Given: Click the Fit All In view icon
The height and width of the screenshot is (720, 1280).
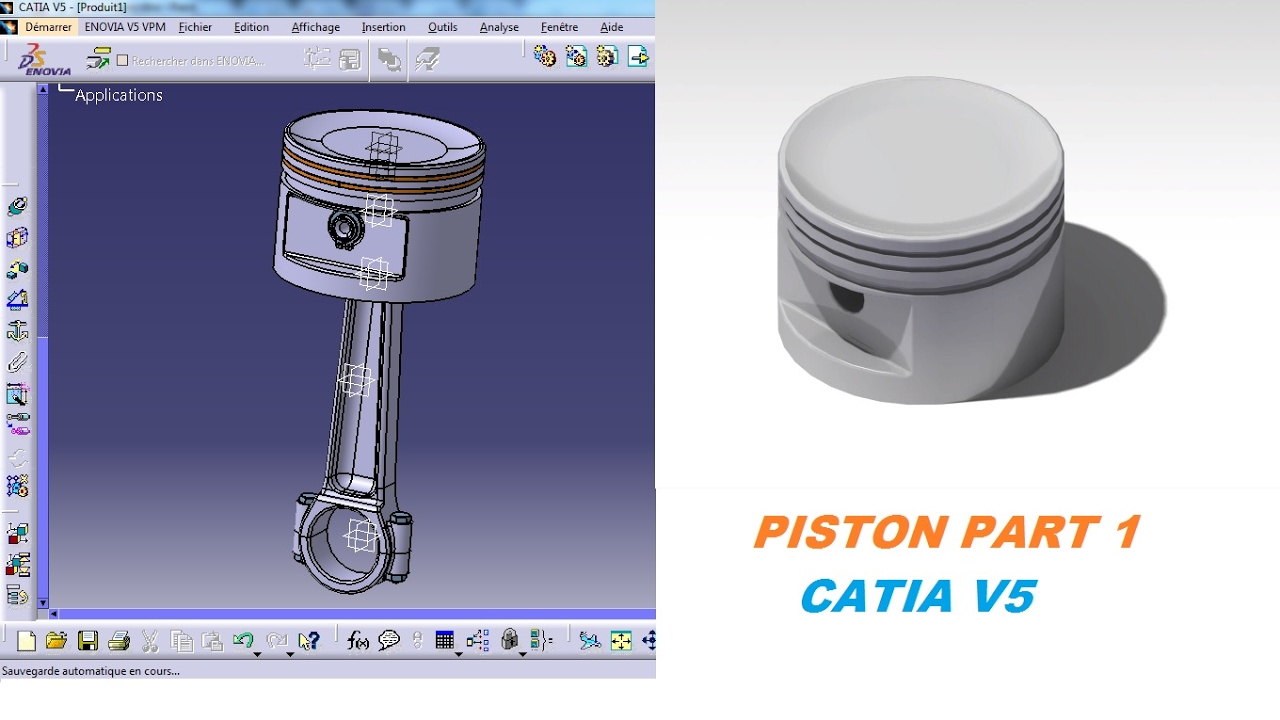Looking at the screenshot, I should [621, 641].
